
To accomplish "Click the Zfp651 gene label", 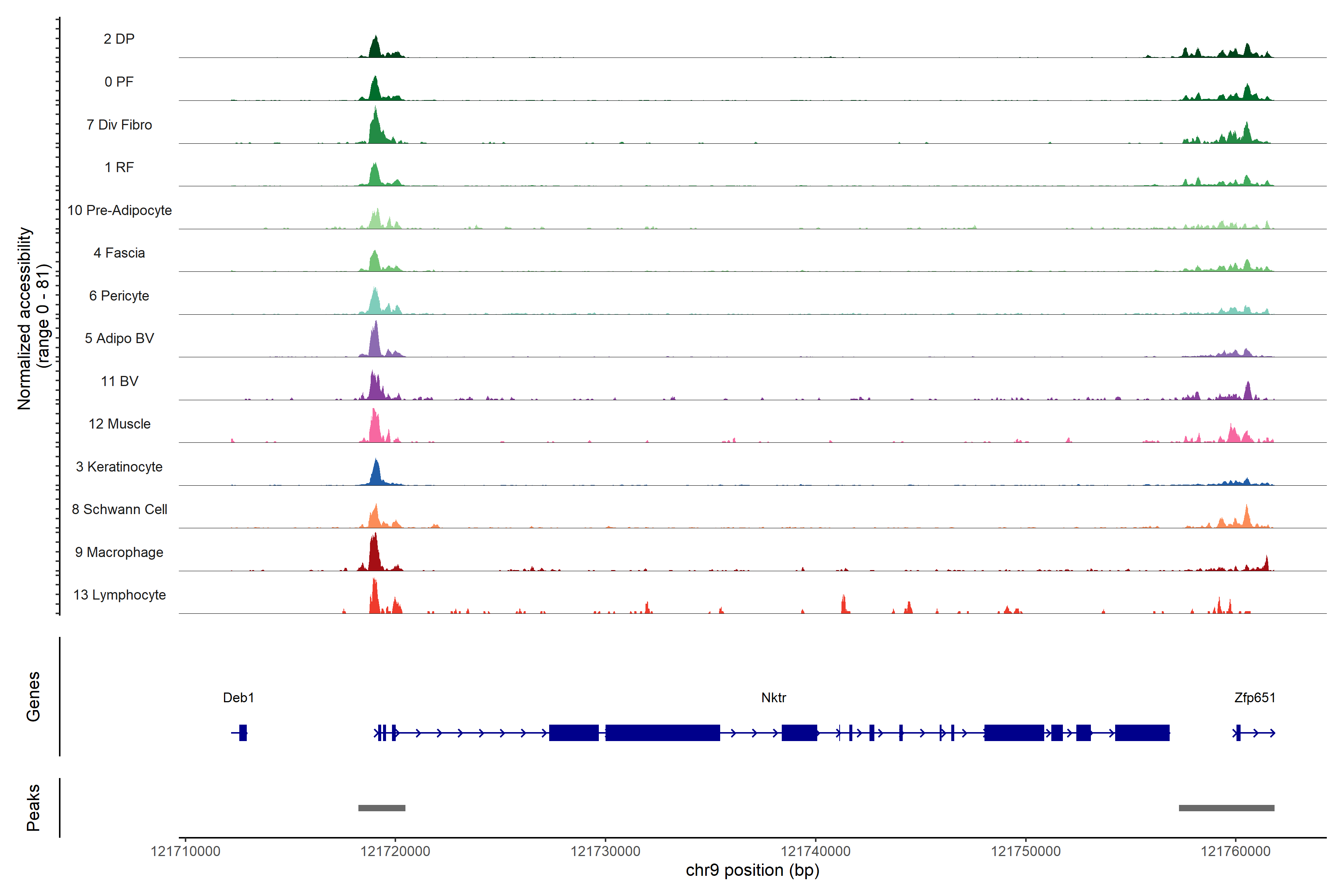I will pos(1254,698).
